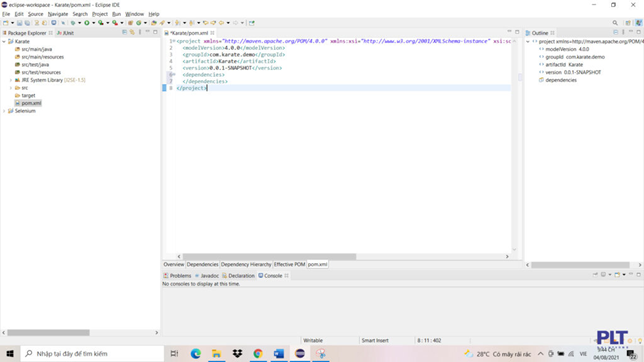Open the Debug dropdown arrow
The width and height of the screenshot is (644, 362).
point(79,23)
